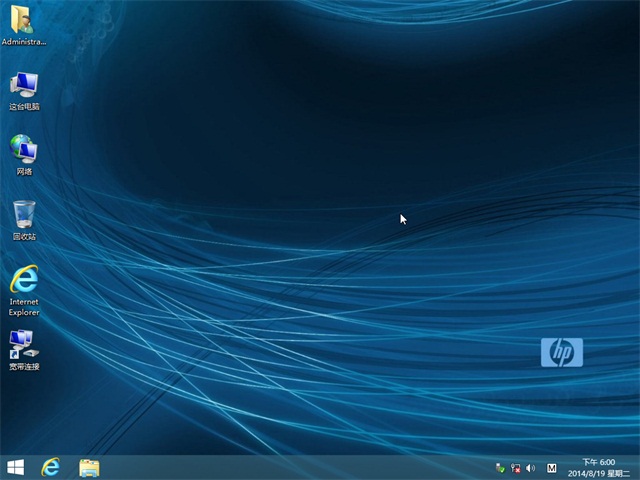Viewport: 640px width, 480px height.
Task: Select the 网络 (Network) desktop icon
Action: [24, 150]
